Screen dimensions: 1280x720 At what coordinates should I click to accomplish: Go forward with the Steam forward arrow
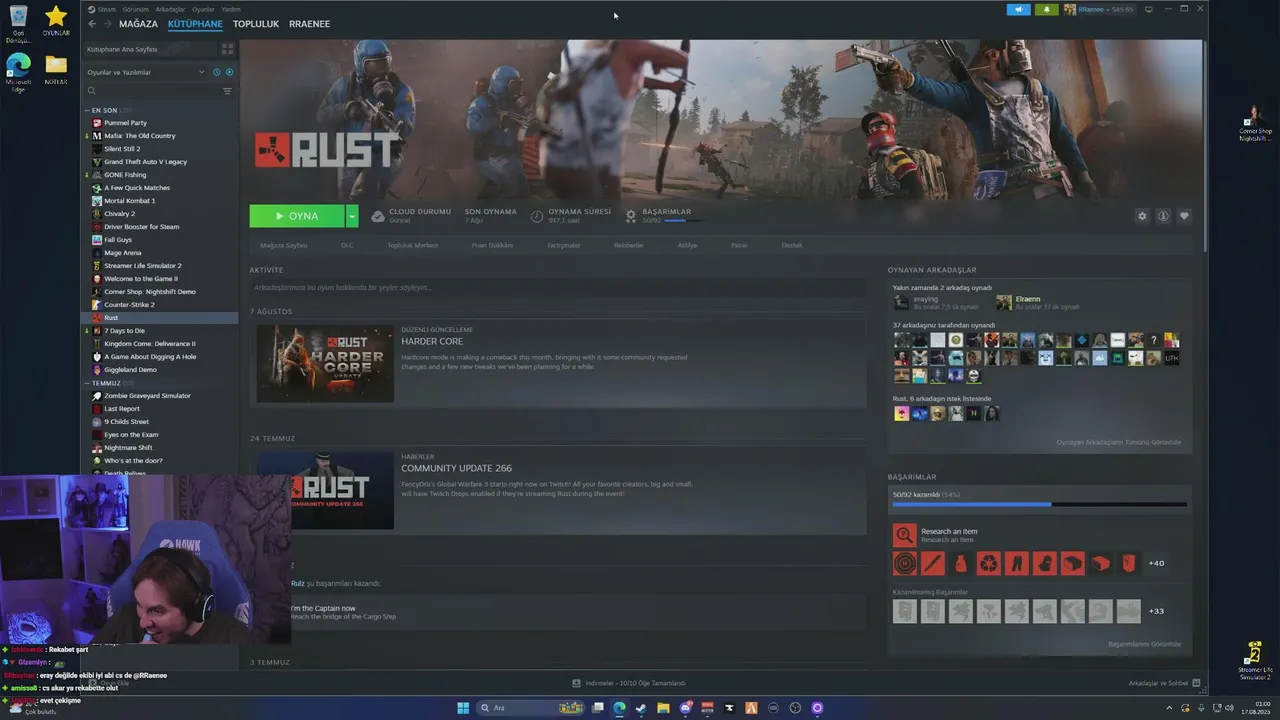[107, 23]
